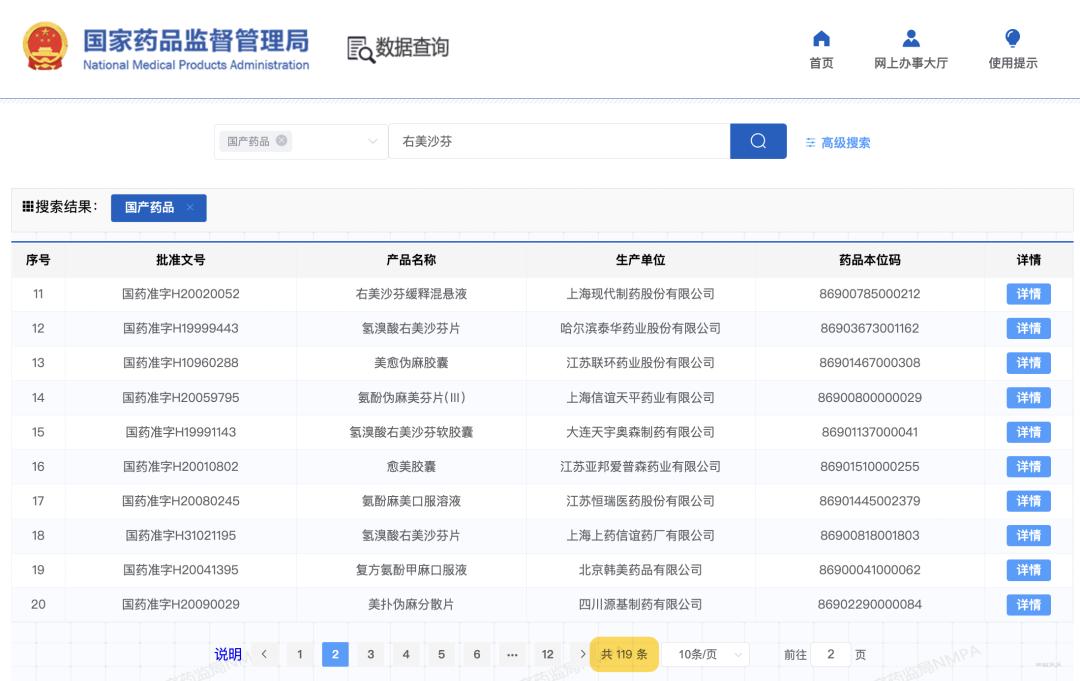The image size is (1080, 681).
Task: Select the 国产药品 results tab
Action: 152,208
